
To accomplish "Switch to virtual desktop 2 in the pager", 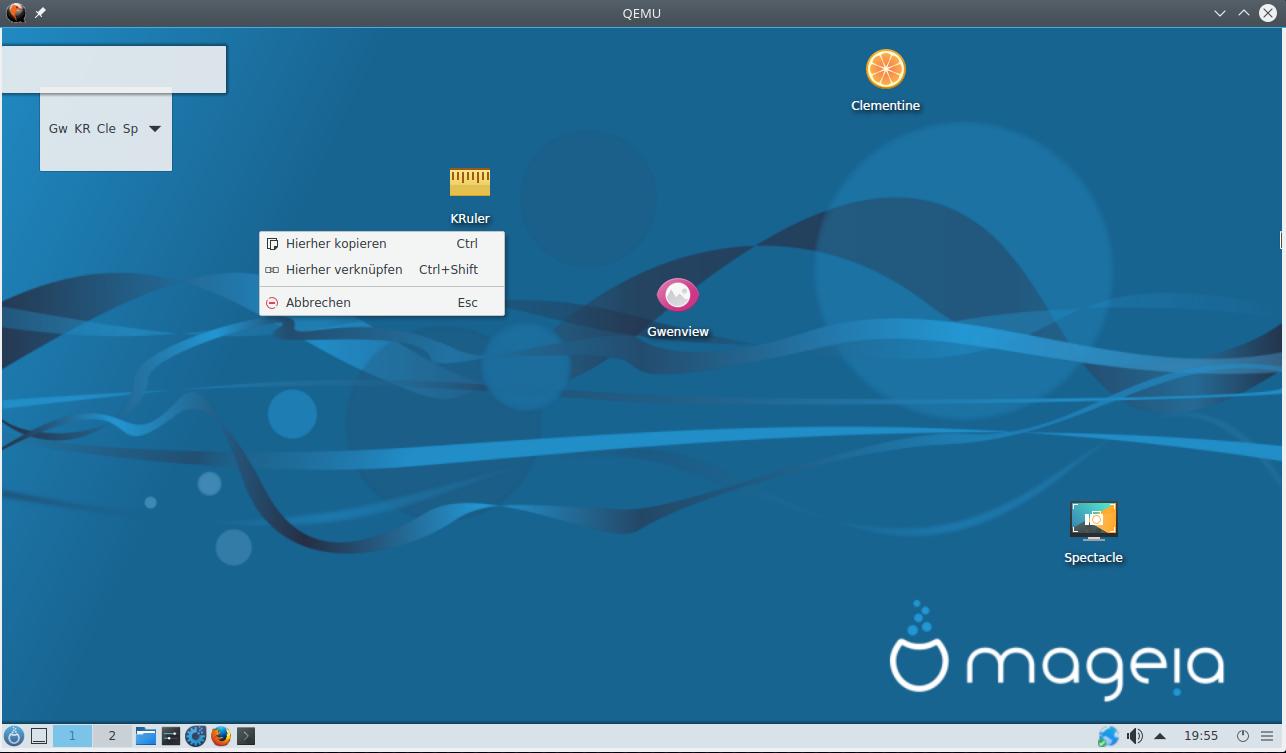I will (112, 736).
